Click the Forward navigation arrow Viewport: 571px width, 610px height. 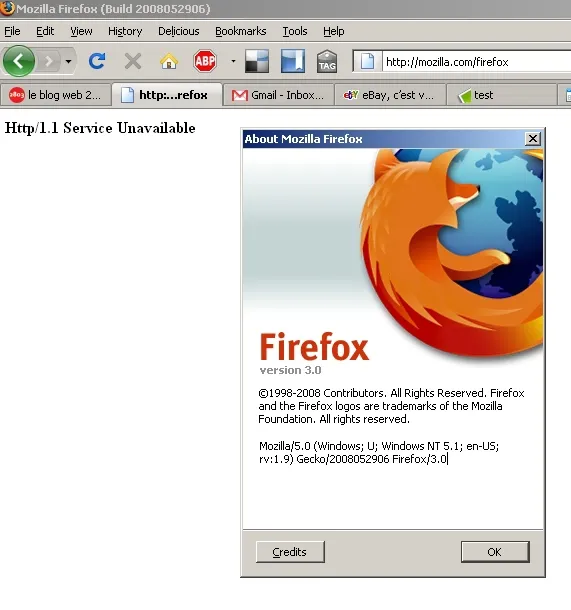pos(49,61)
